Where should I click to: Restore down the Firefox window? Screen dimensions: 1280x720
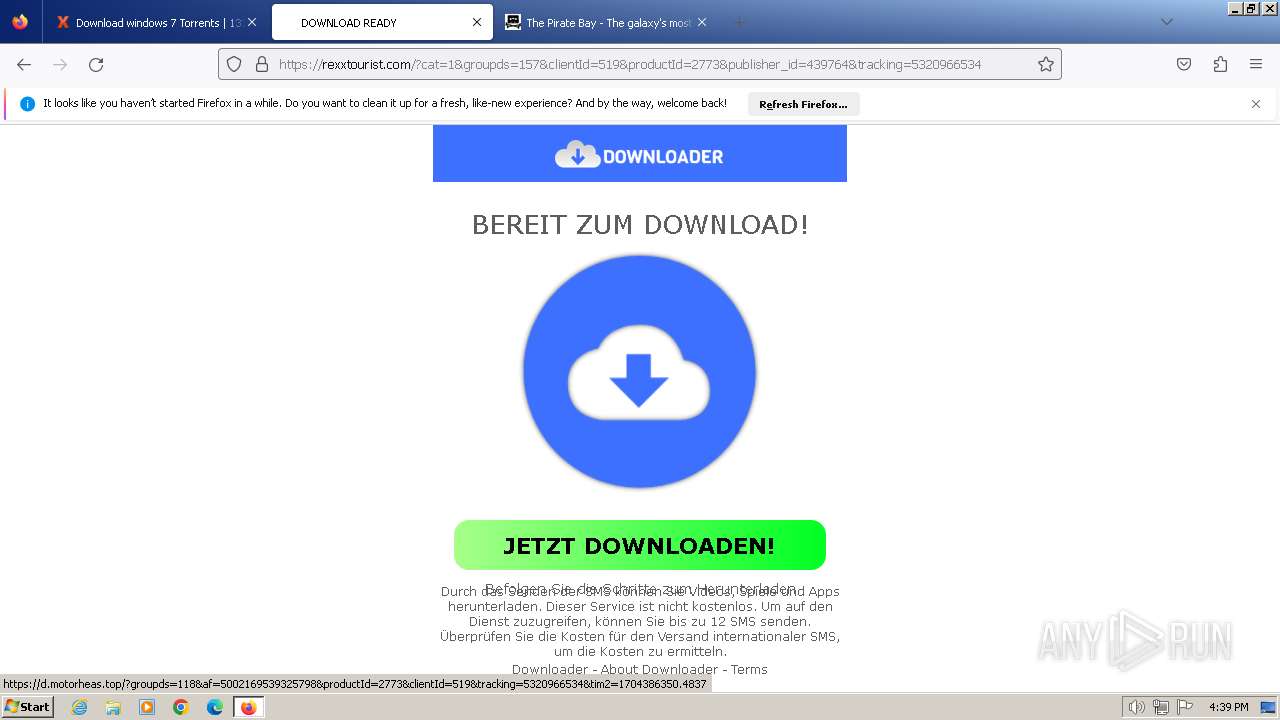click(1250, 8)
